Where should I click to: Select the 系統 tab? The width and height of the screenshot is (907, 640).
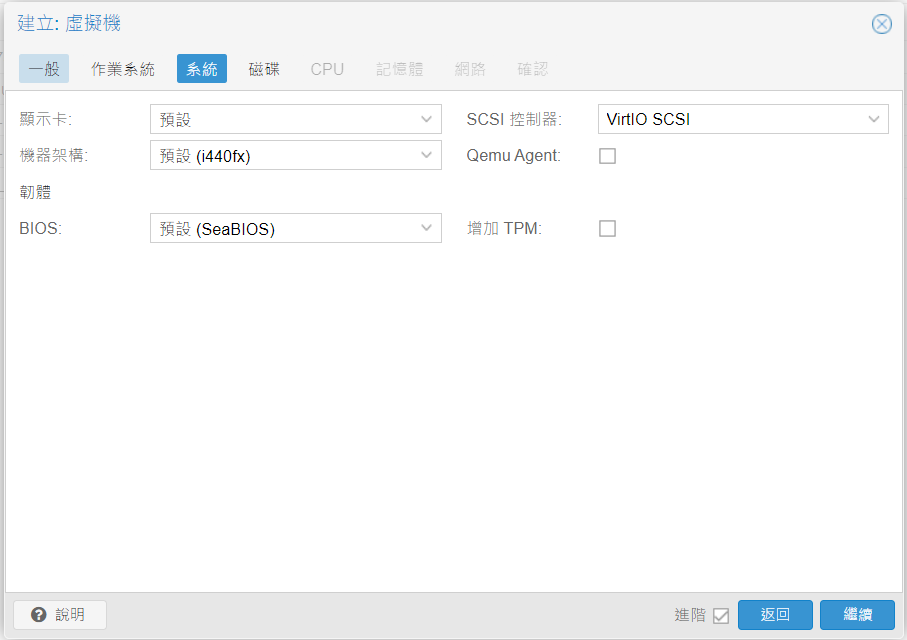(202, 69)
